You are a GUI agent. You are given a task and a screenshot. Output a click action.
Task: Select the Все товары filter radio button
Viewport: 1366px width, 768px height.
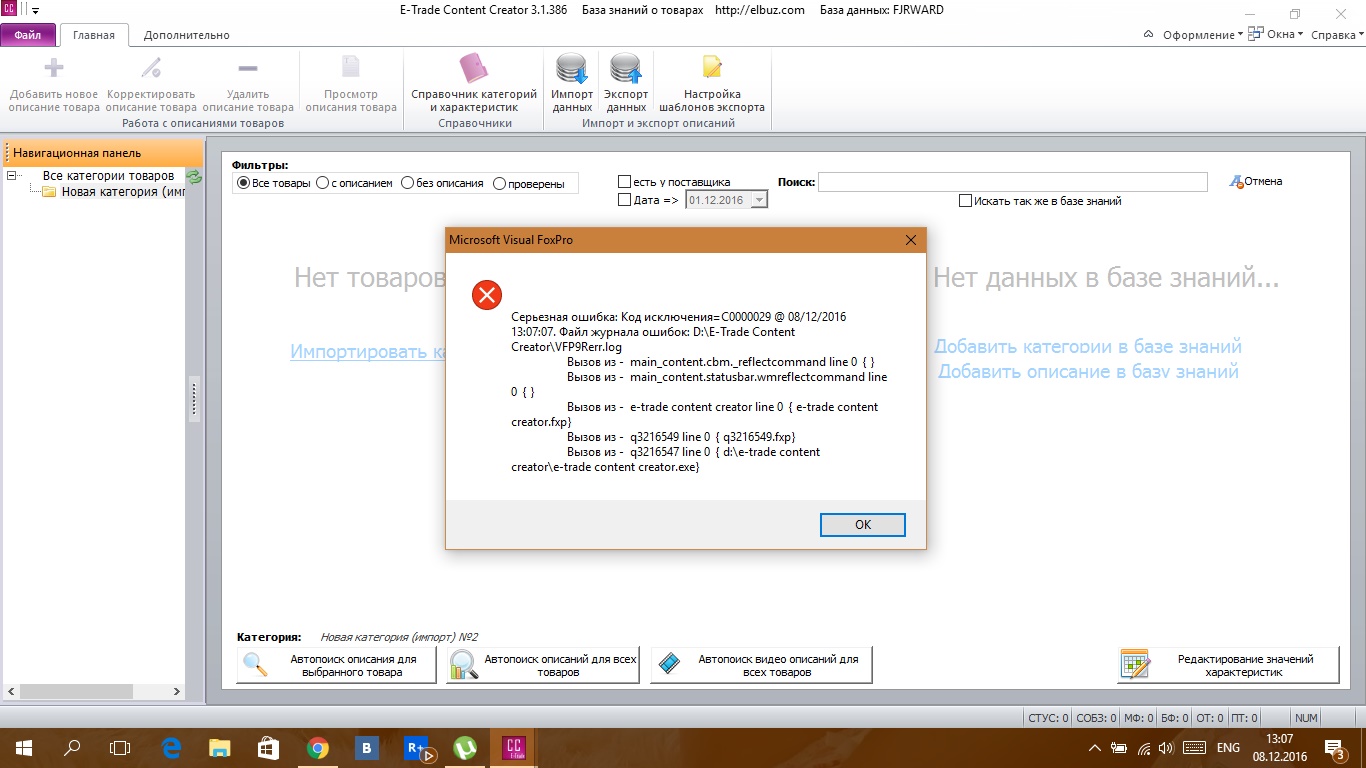[243, 183]
